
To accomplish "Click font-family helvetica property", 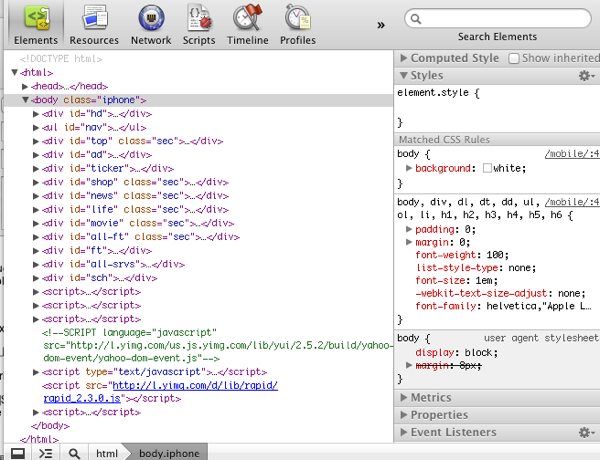I will click(503, 306).
